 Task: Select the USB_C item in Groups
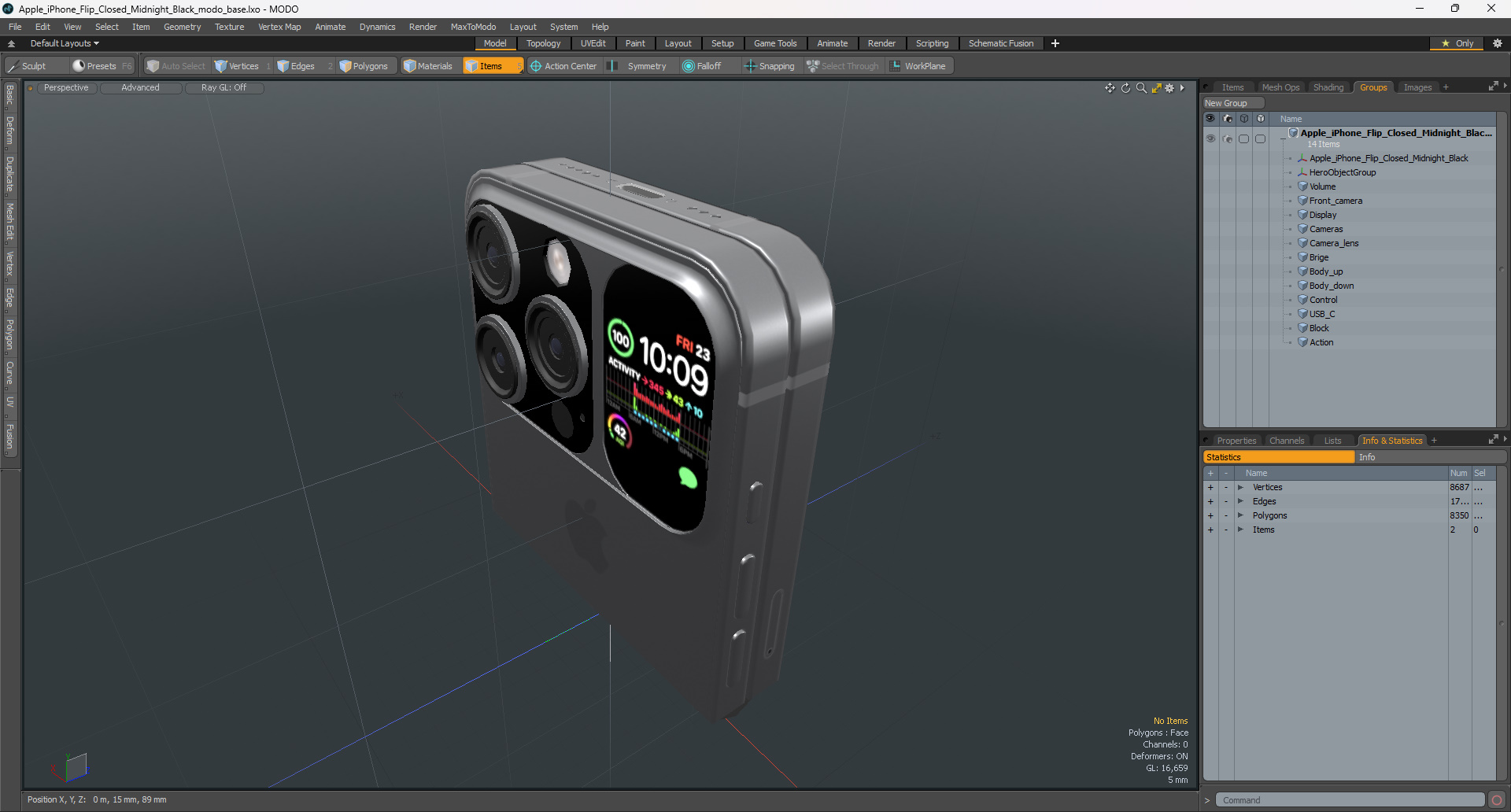tap(1321, 314)
